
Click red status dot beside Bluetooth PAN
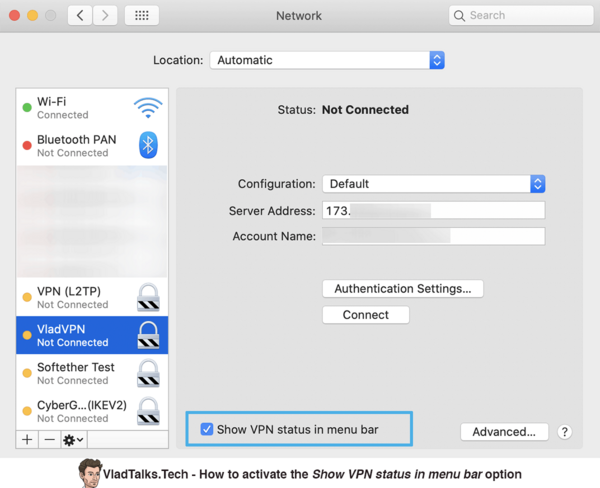point(27,145)
